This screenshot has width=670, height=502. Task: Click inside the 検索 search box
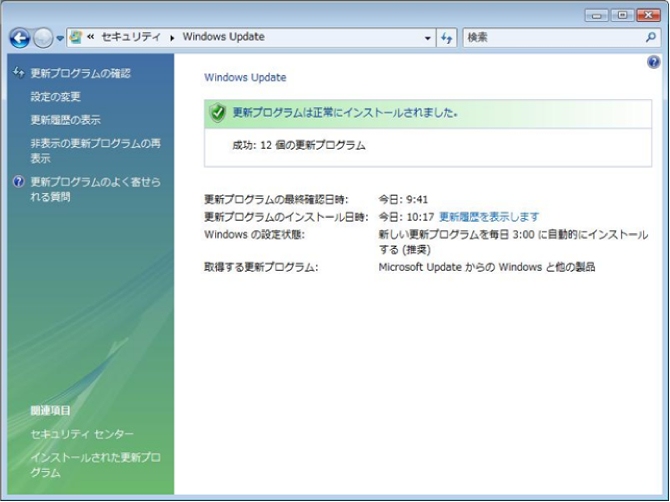click(550, 37)
